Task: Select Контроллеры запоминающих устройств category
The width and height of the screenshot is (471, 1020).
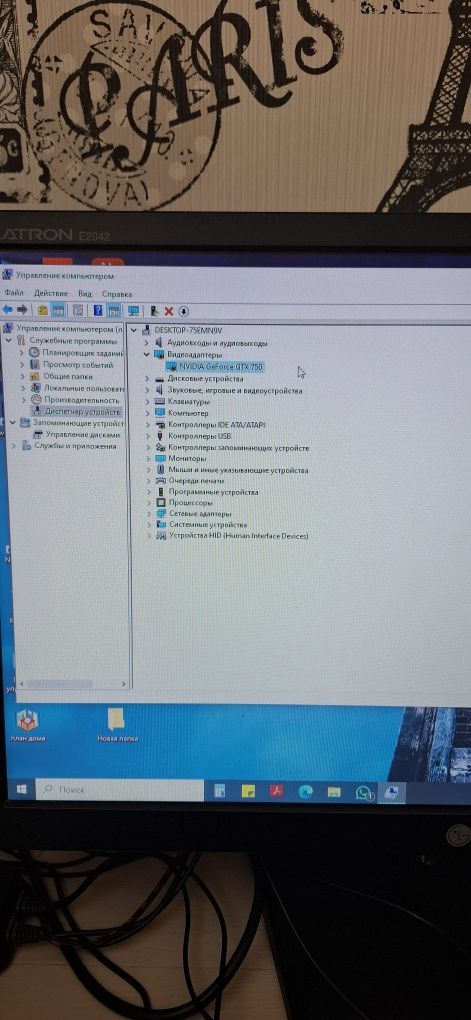Action: [x=238, y=448]
